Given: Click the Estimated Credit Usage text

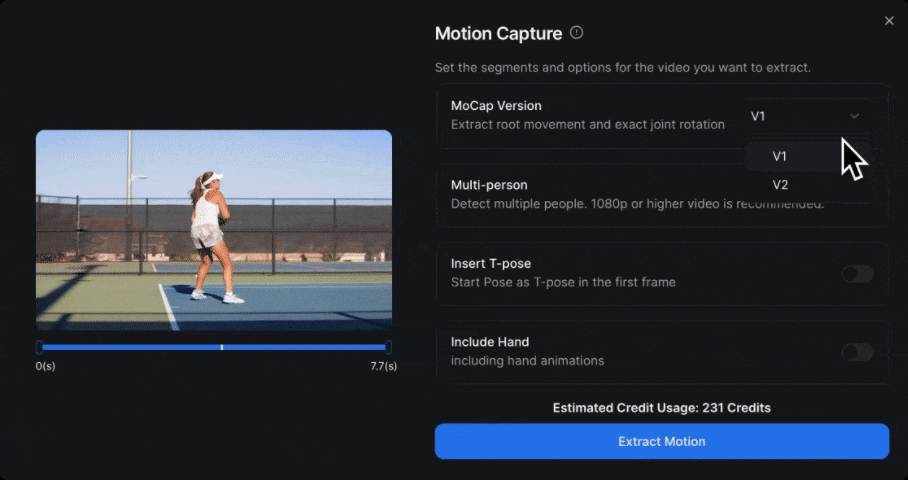Looking at the screenshot, I should click(661, 408).
